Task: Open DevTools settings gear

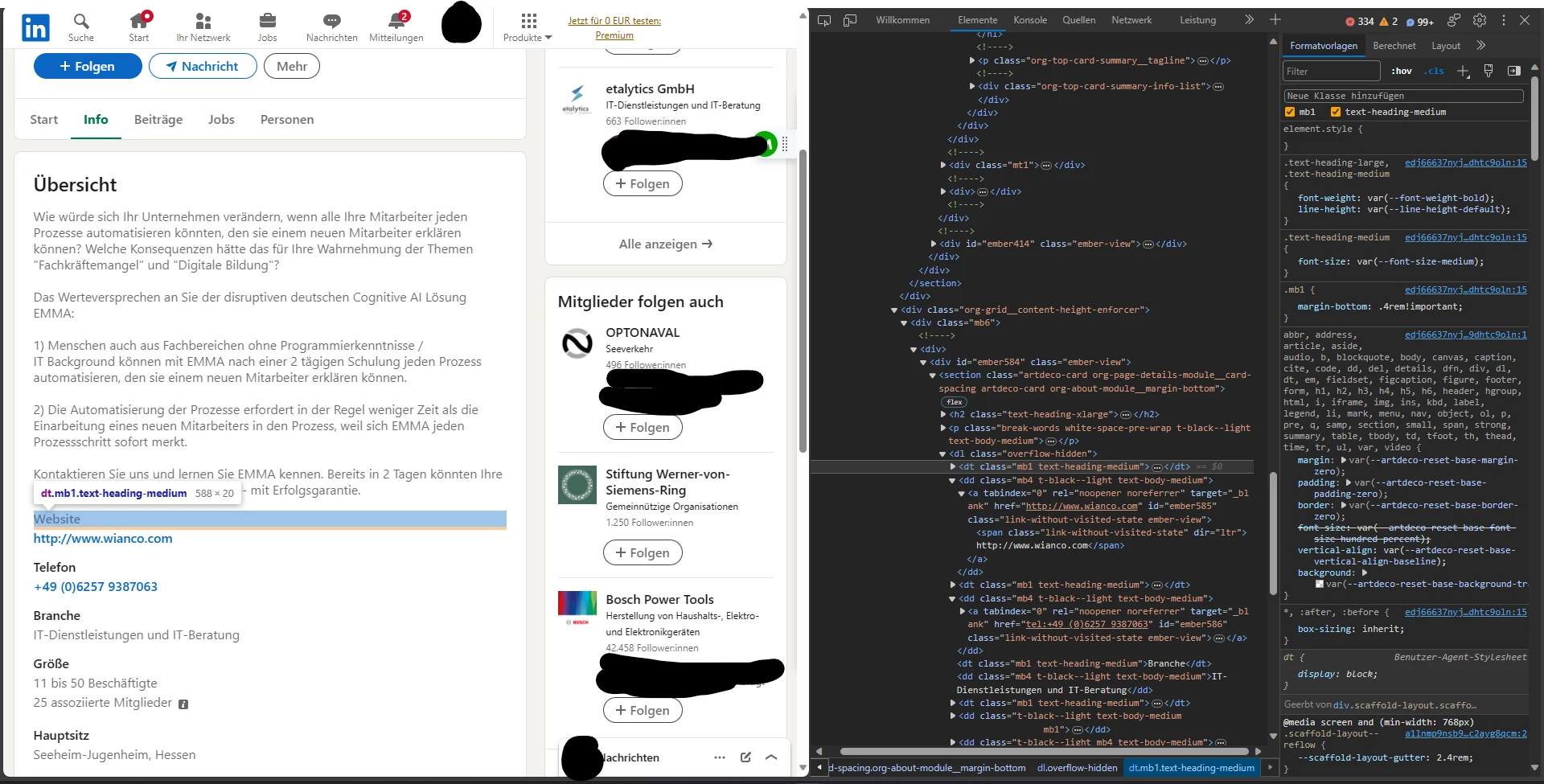Action: pyautogui.click(x=1480, y=20)
